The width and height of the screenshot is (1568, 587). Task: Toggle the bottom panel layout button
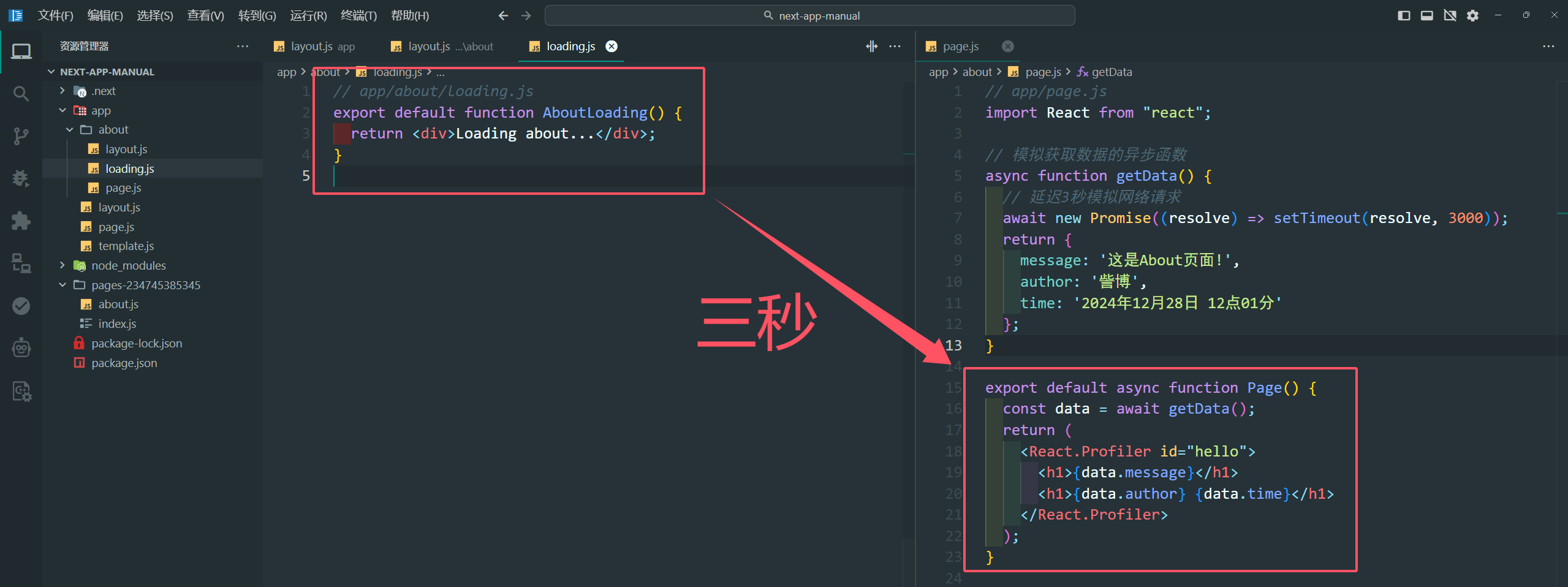pos(1427,15)
